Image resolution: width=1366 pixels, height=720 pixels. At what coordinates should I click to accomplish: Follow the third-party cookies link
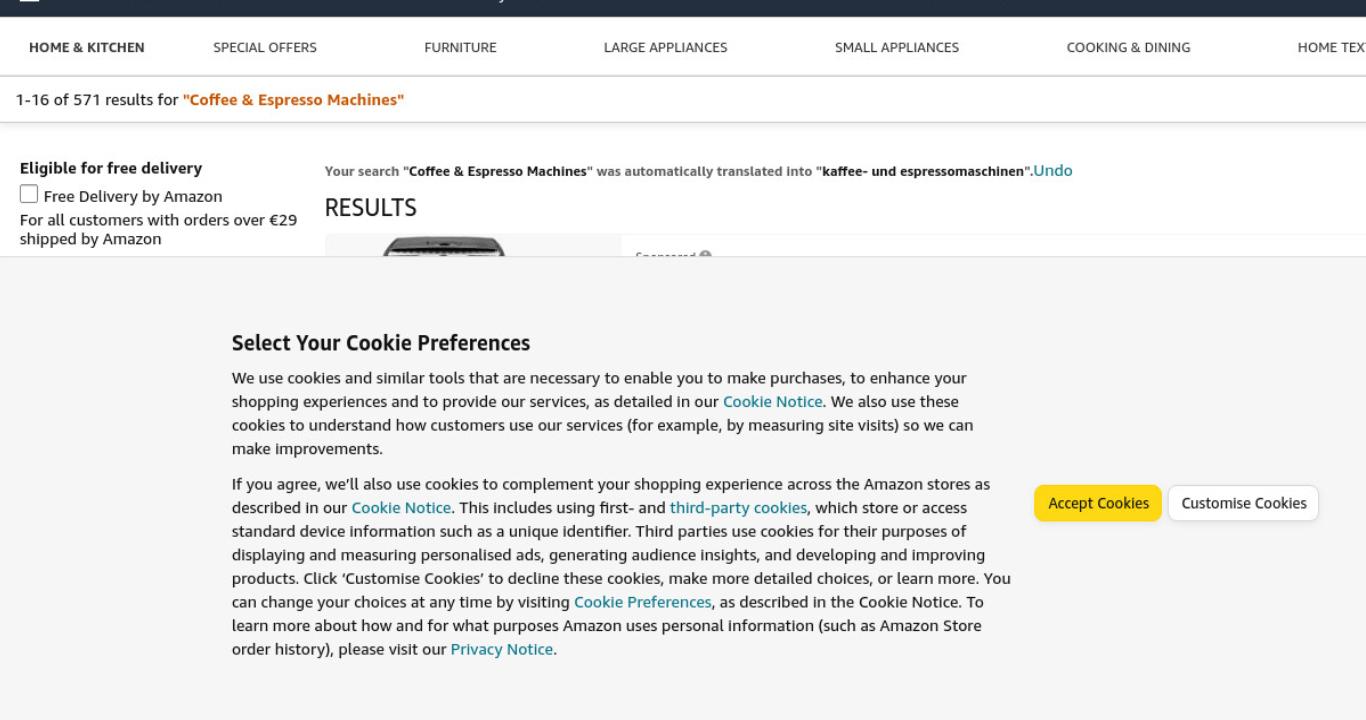coord(738,508)
